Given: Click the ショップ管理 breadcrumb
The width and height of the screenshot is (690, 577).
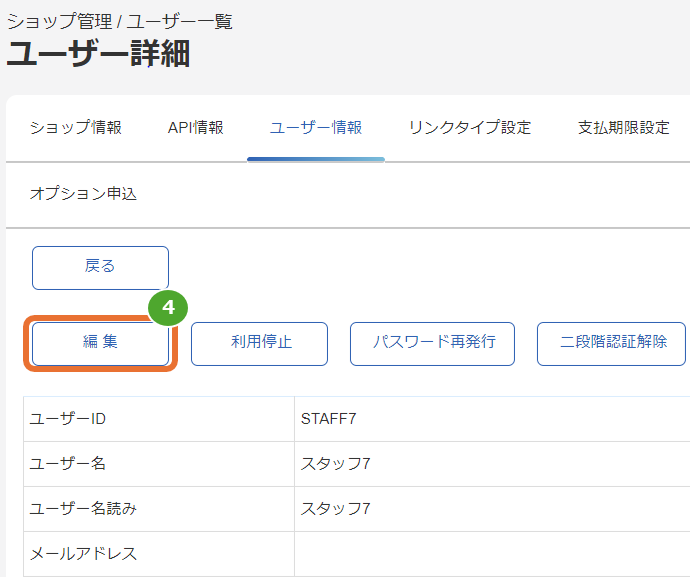Looking at the screenshot, I should (59, 21).
